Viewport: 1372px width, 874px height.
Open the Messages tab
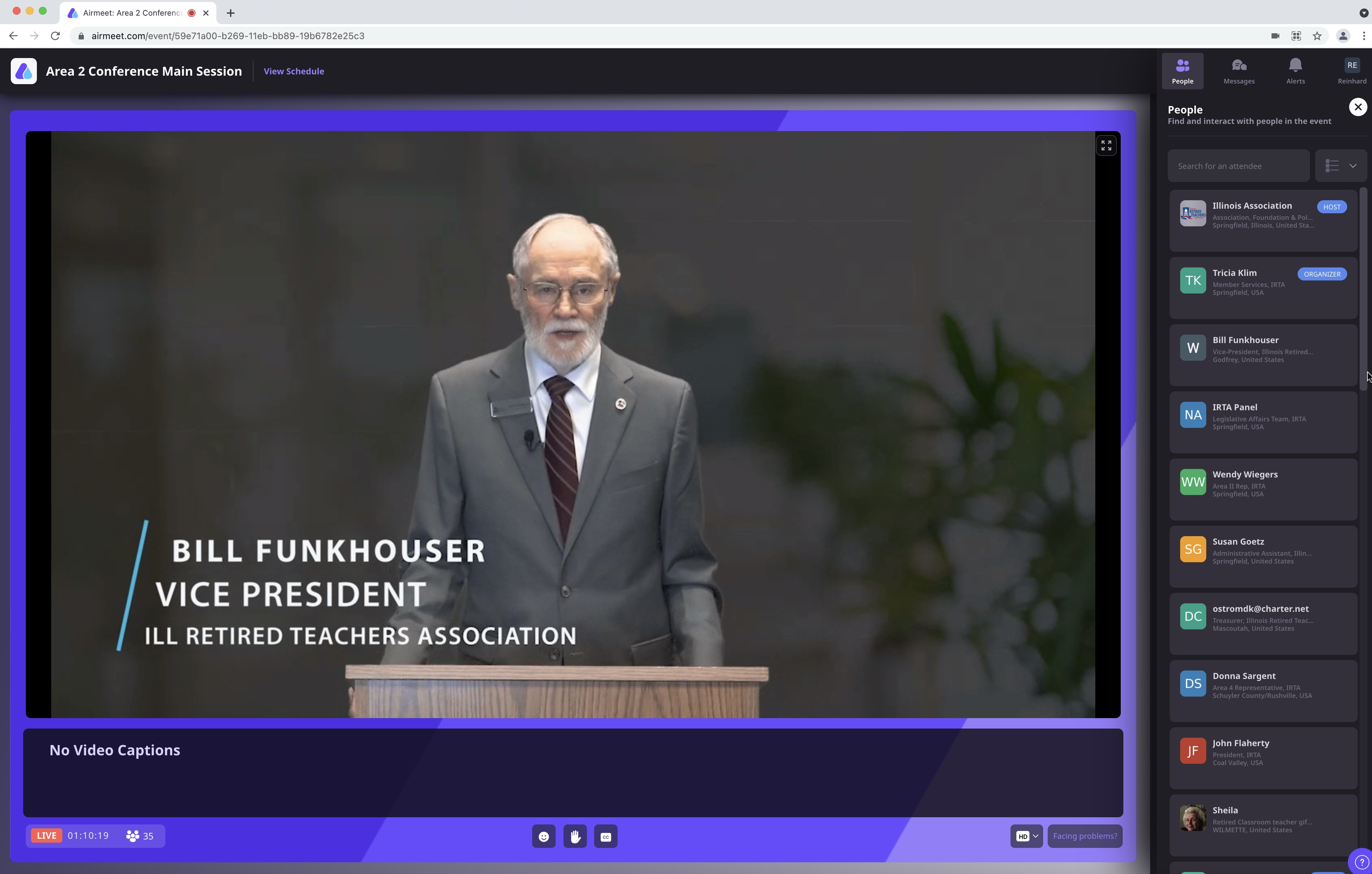coord(1239,71)
